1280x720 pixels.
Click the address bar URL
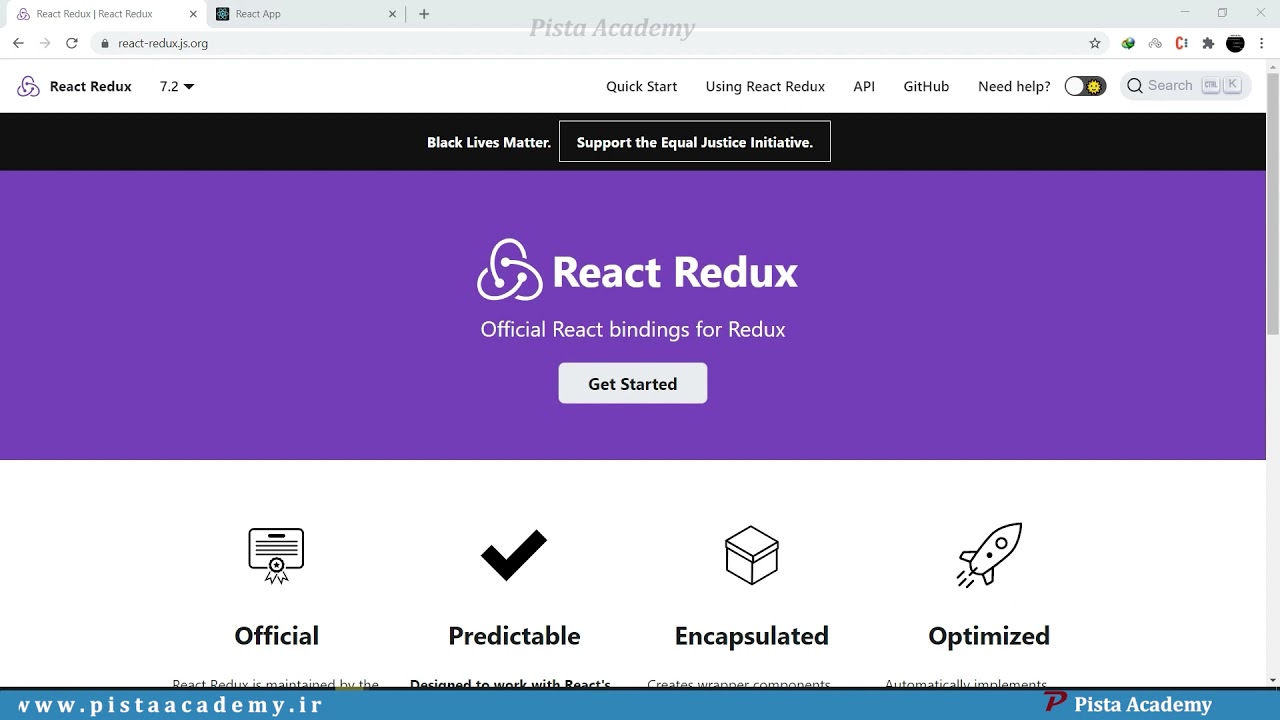point(163,44)
